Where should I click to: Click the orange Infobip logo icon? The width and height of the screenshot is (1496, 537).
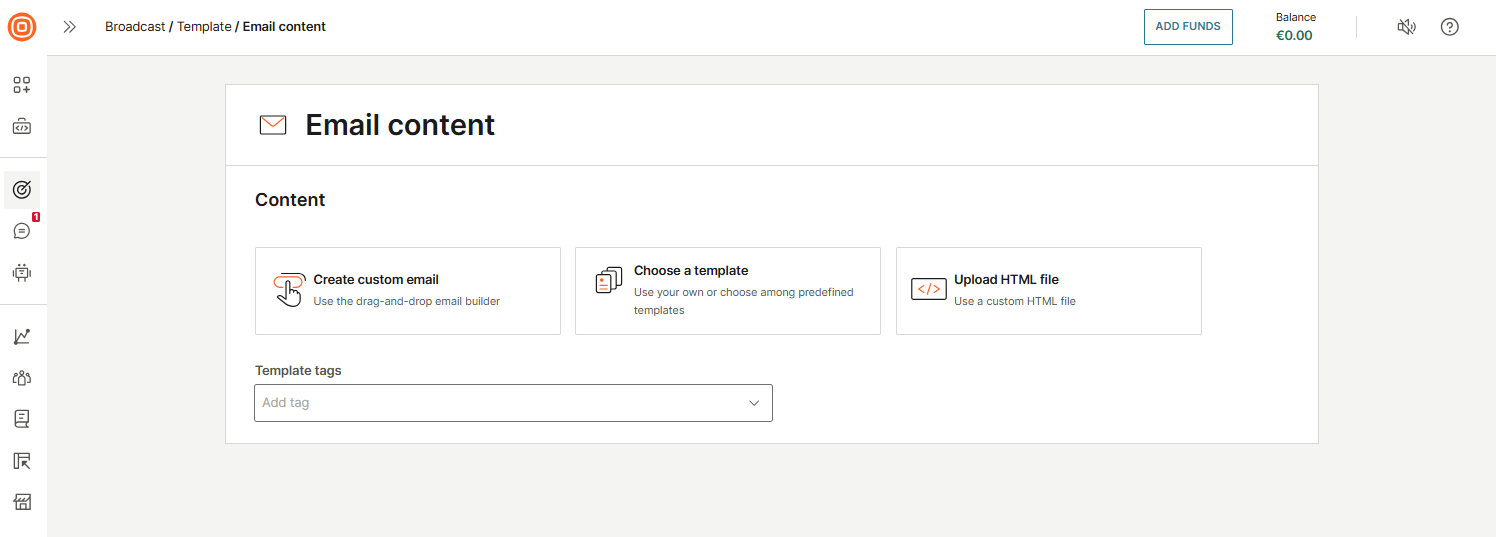click(x=22, y=27)
